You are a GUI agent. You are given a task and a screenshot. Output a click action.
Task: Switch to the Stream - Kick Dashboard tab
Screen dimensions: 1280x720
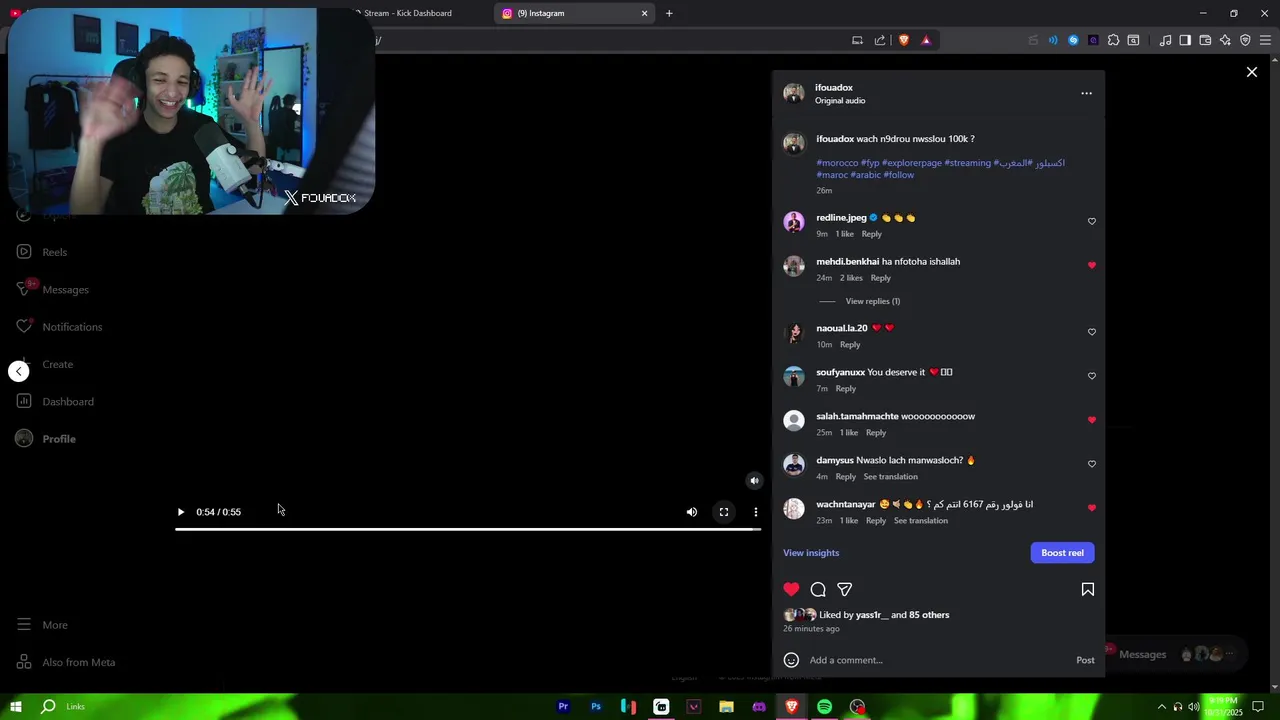click(410, 13)
